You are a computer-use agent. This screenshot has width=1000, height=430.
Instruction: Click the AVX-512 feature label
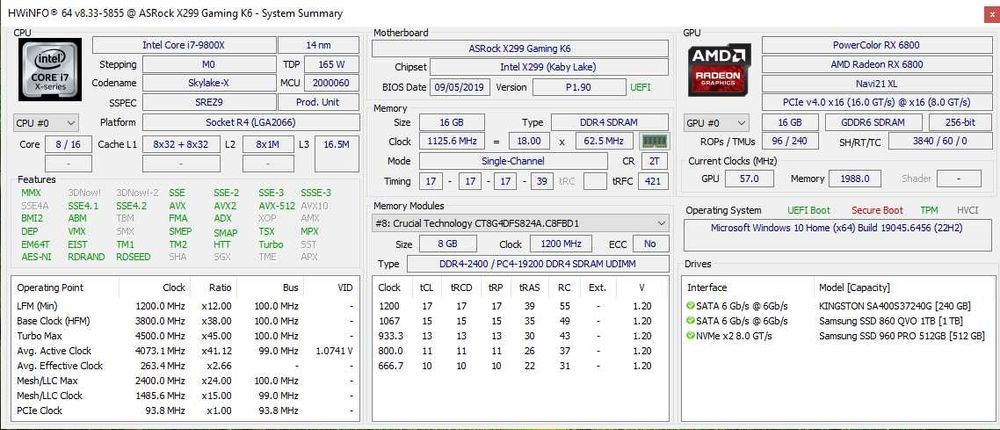pyautogui.click(x=276, y=205)
